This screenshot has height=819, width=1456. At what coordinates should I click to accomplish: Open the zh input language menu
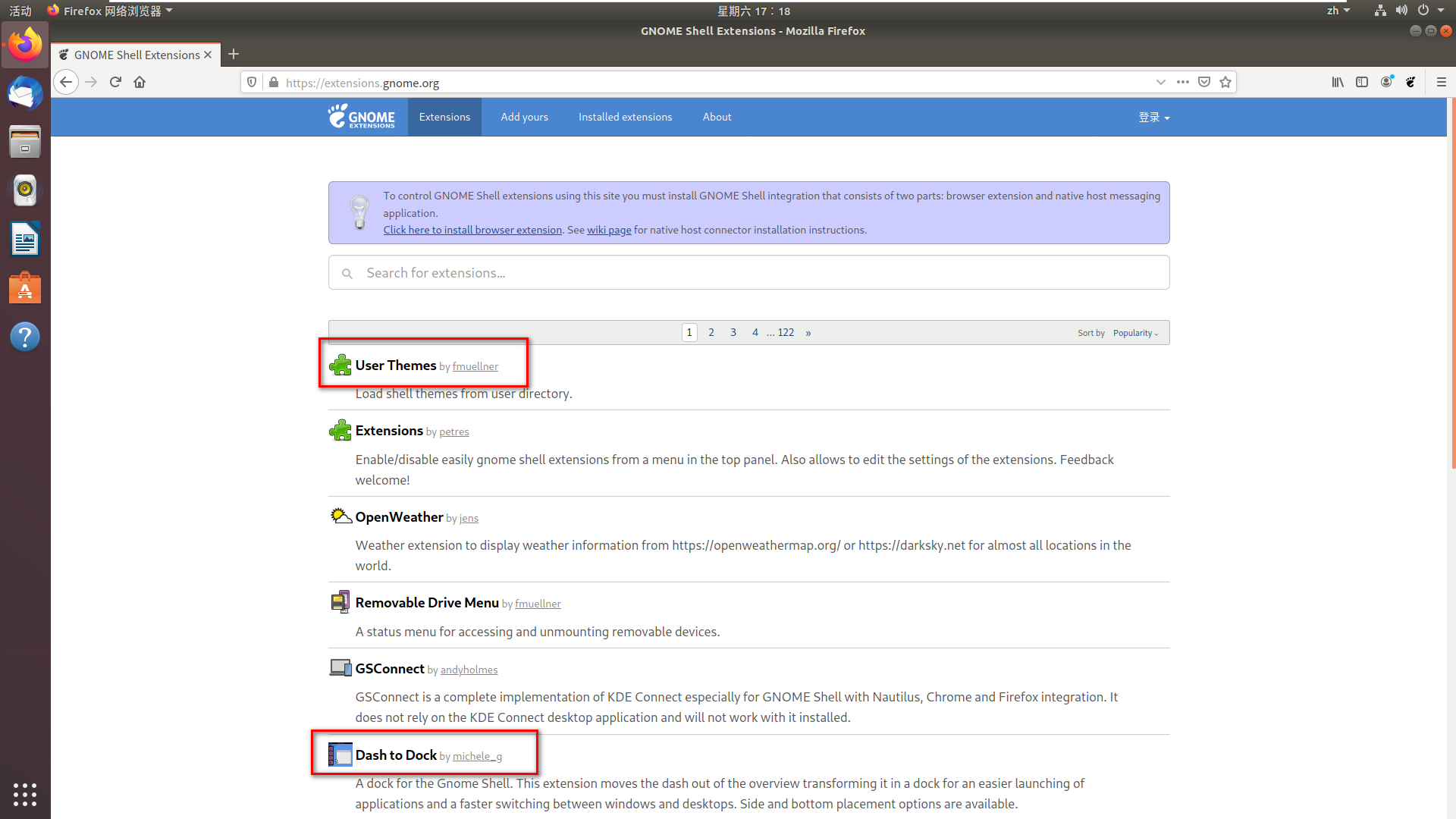pos(1338,11)
